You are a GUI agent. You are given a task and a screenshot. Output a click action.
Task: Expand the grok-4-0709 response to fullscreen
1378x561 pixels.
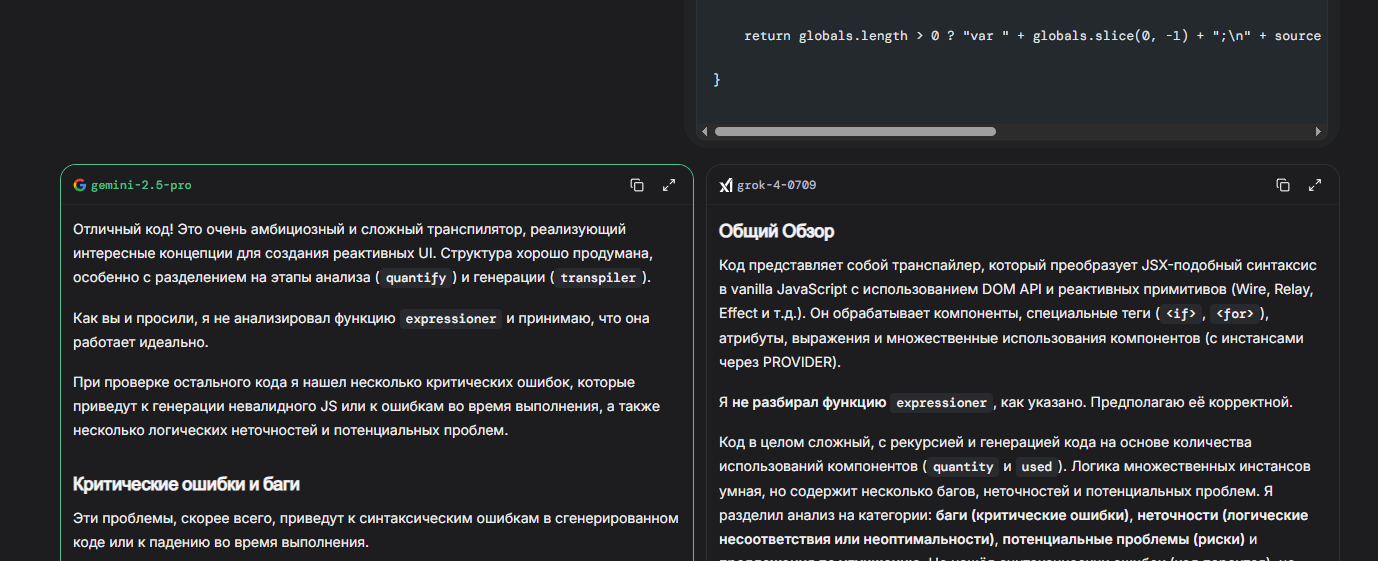1315,185
